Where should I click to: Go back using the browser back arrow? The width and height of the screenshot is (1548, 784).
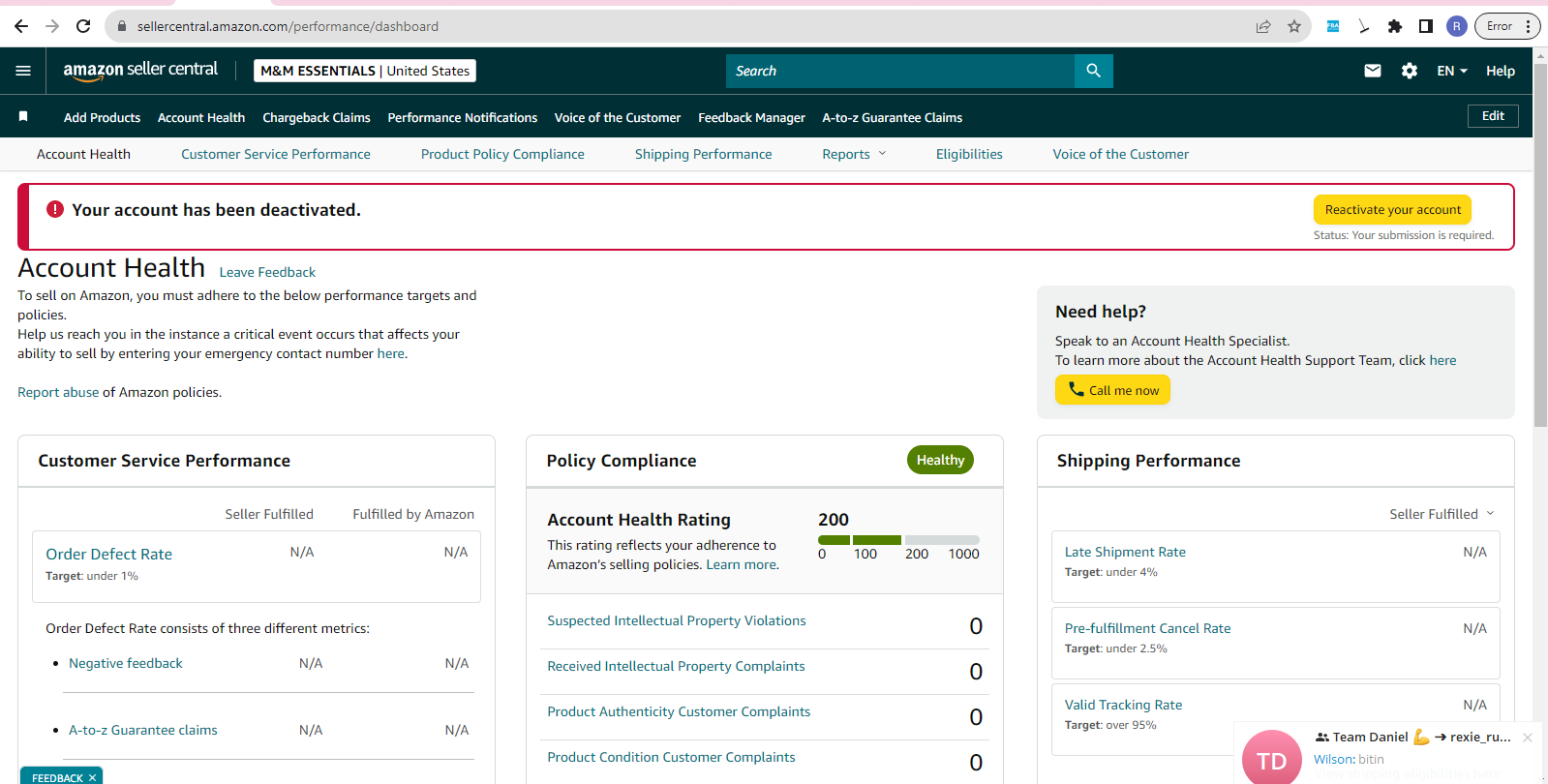tap(21, 26)
